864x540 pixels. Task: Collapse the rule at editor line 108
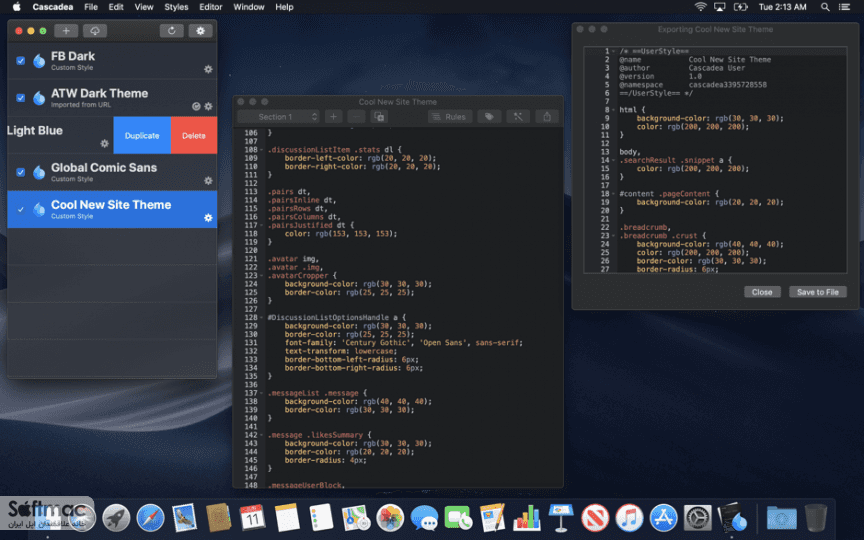click(x=262, y=150)
